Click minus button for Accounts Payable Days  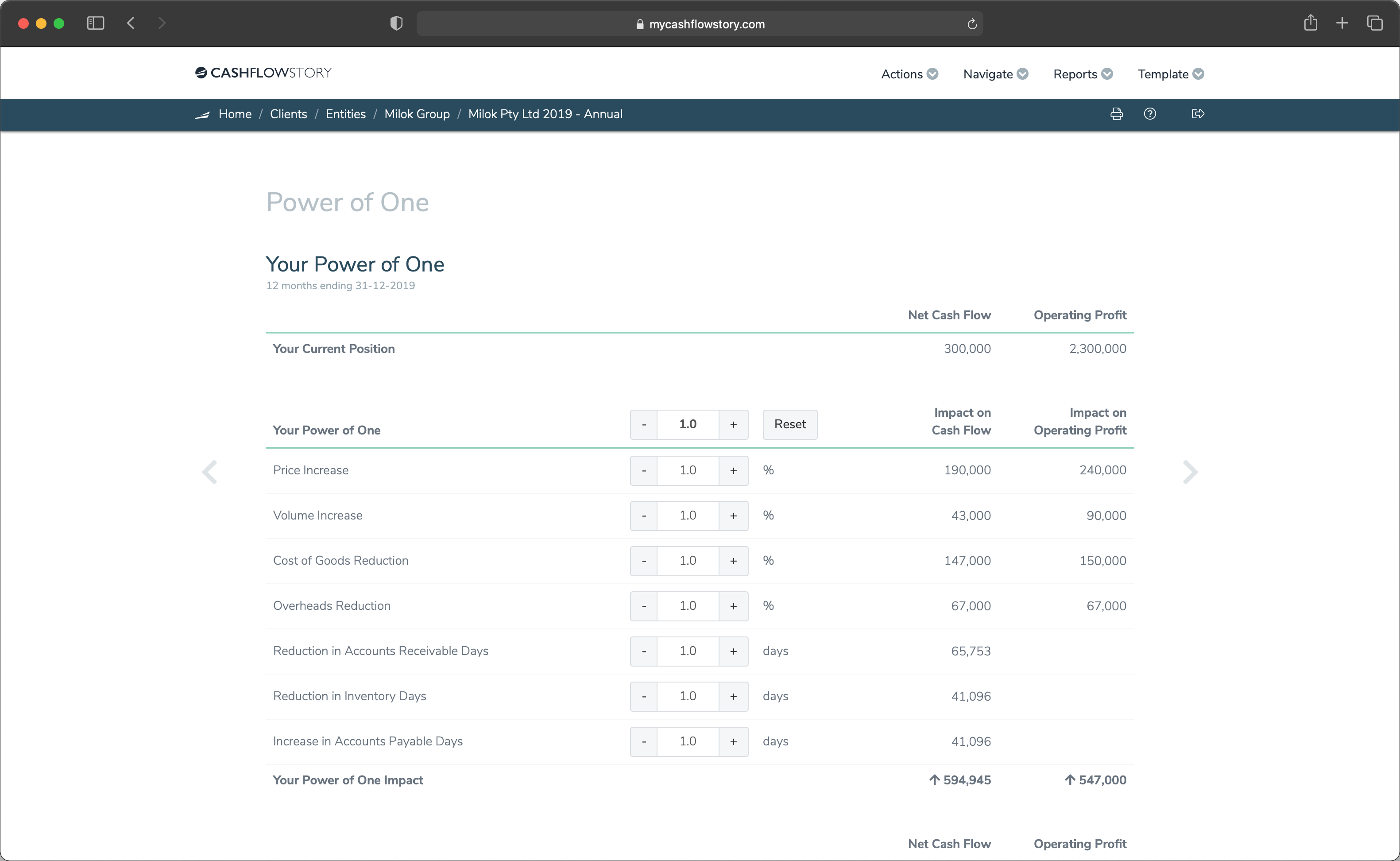click(644, 741)
